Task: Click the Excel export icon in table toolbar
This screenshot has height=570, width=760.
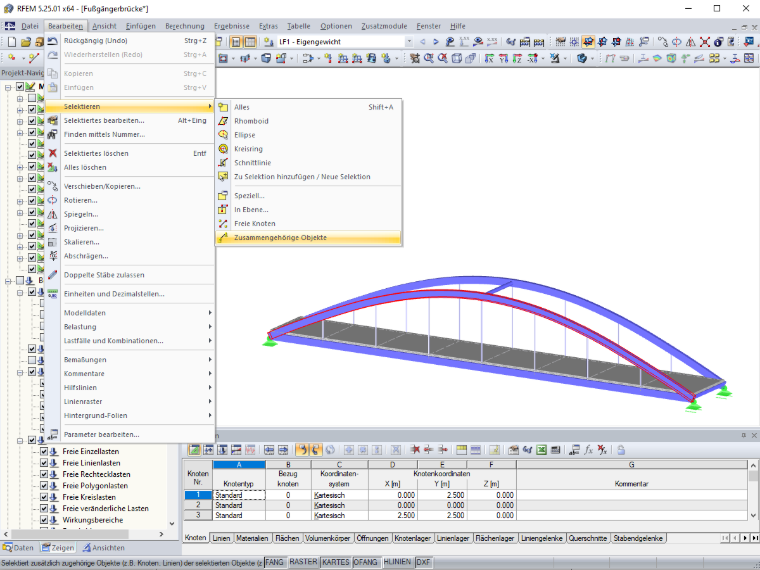Action: 541,450
